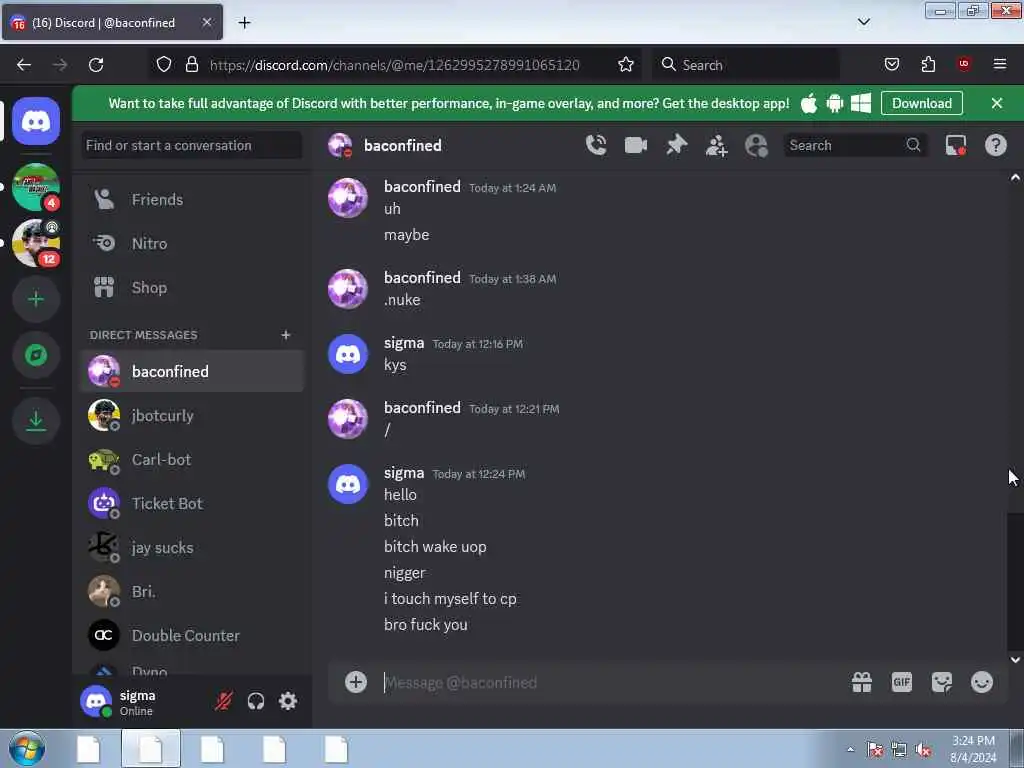
Task: Click the browser Search box
Action: (x=746, y=65)
